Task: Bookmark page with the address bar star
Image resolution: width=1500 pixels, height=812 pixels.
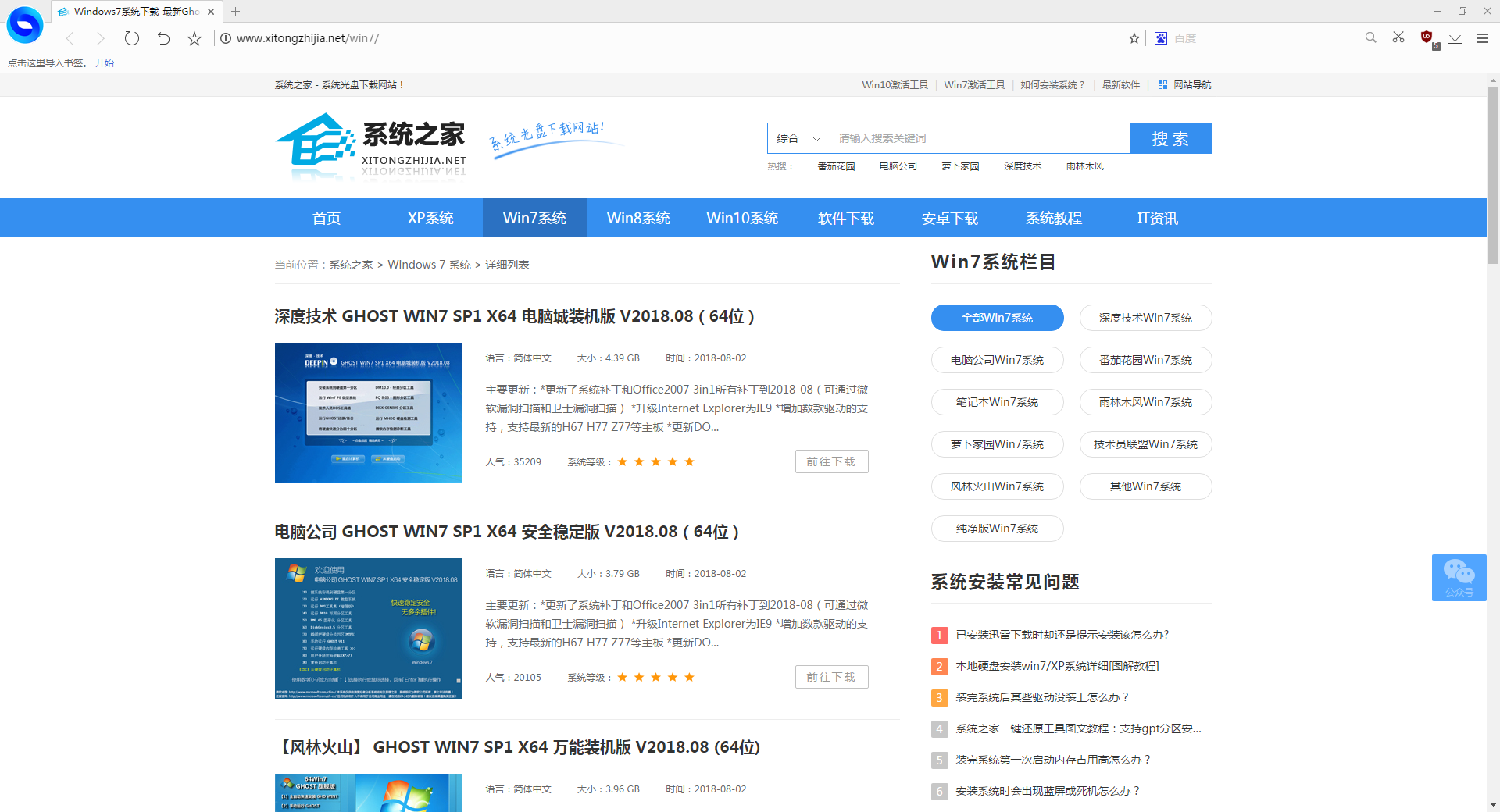Action: click(1134, 38)
